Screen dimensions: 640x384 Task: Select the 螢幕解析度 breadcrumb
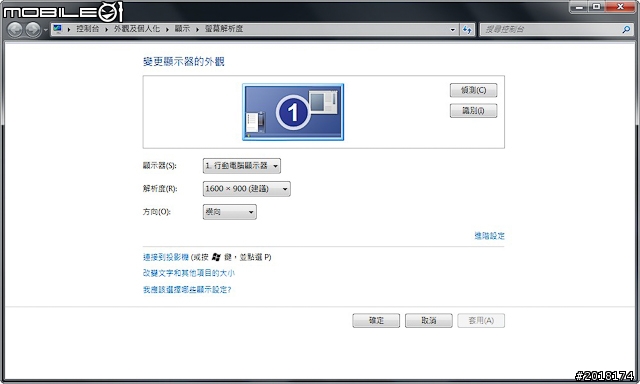coord(224,29)
